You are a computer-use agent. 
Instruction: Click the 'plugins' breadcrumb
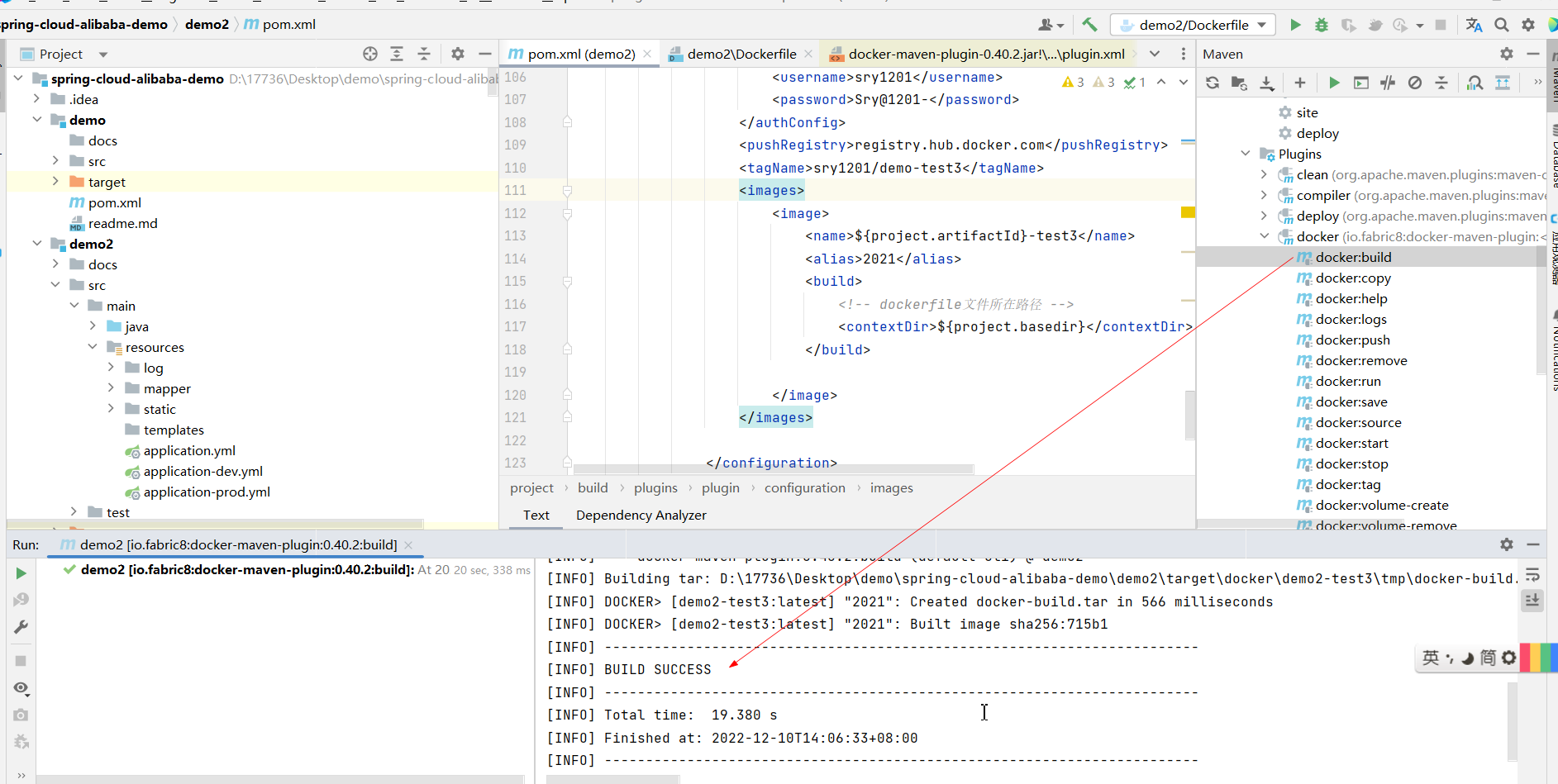click(655, 488)
